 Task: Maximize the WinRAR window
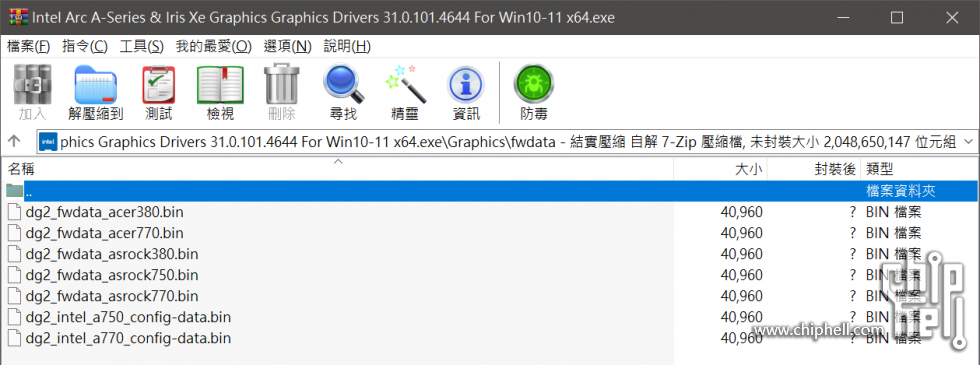[897, 17]
